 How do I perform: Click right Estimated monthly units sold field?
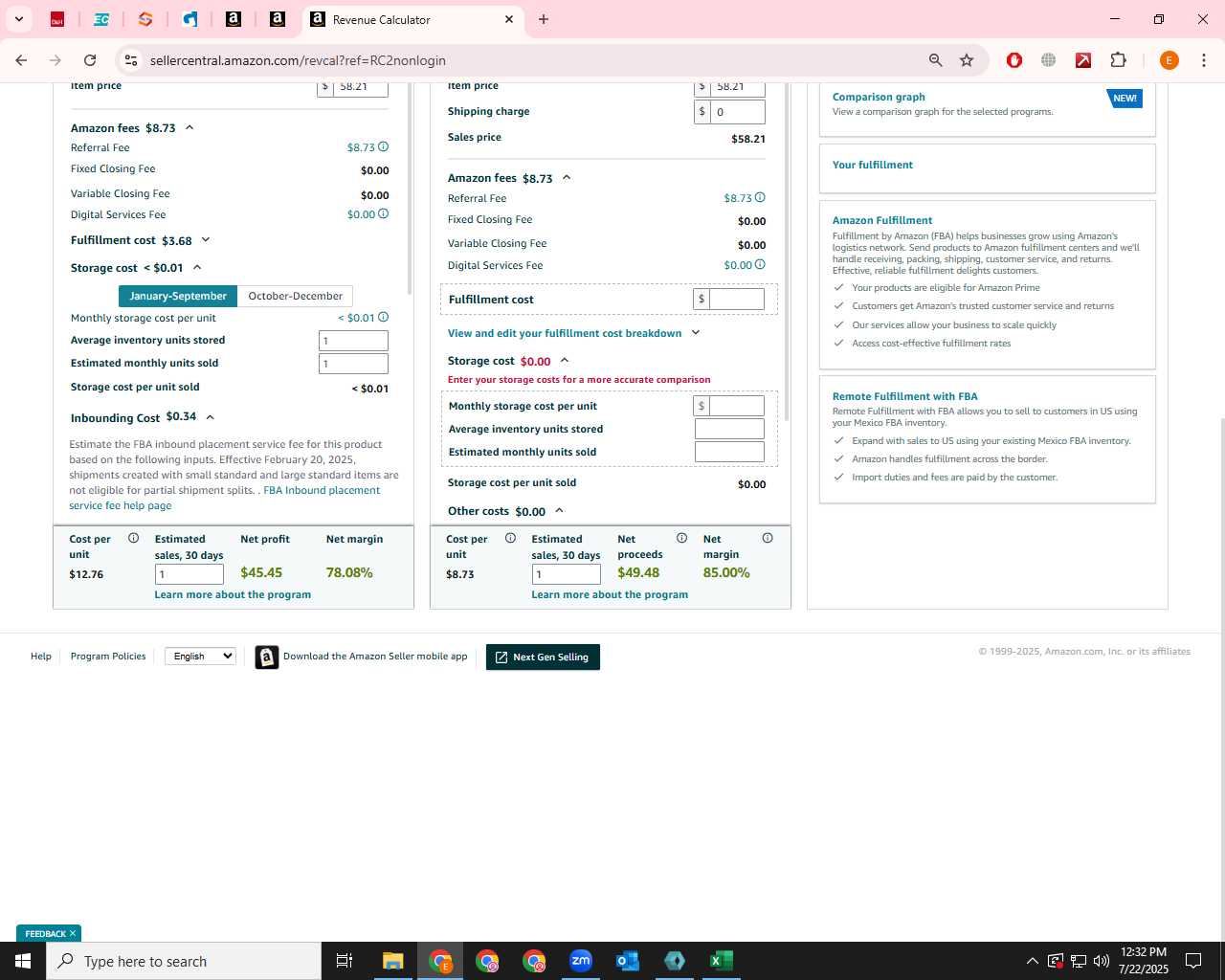click(x=729, y=452)
